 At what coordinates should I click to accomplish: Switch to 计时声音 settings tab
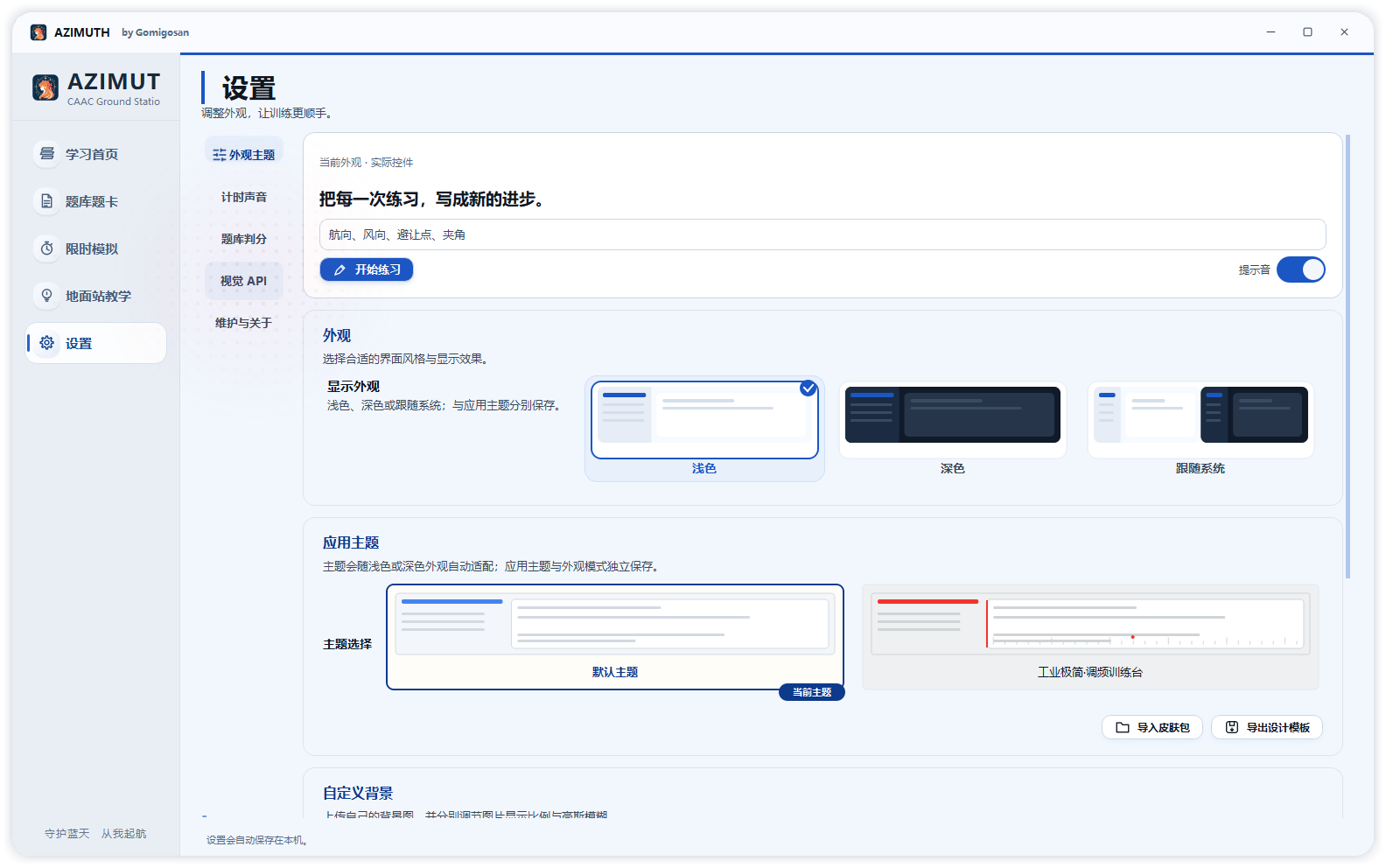(244, 197)
